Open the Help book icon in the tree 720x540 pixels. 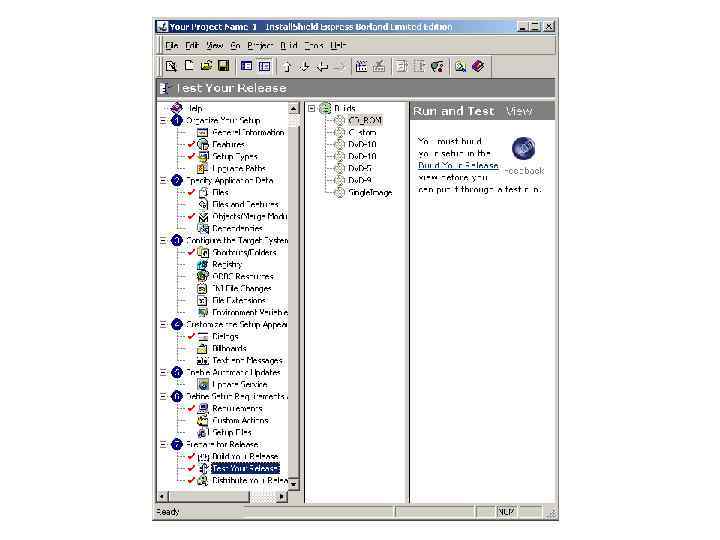(x=176, y=108)
